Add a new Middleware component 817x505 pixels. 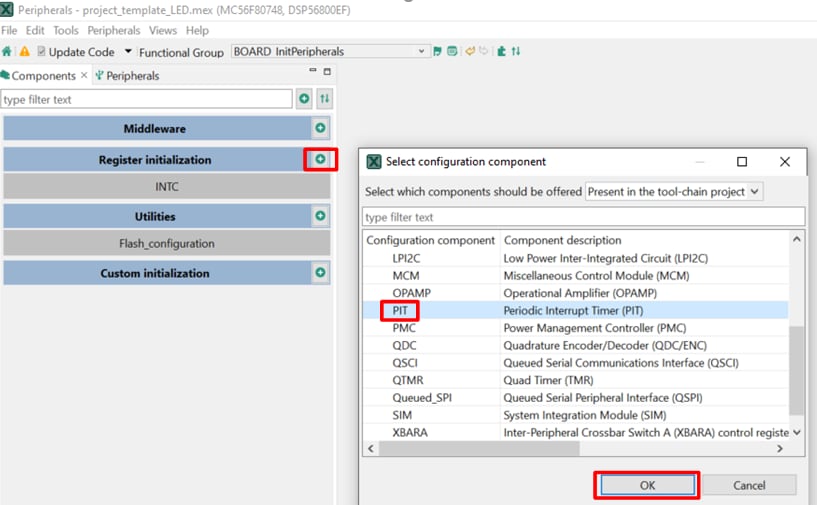coord(320,128)
